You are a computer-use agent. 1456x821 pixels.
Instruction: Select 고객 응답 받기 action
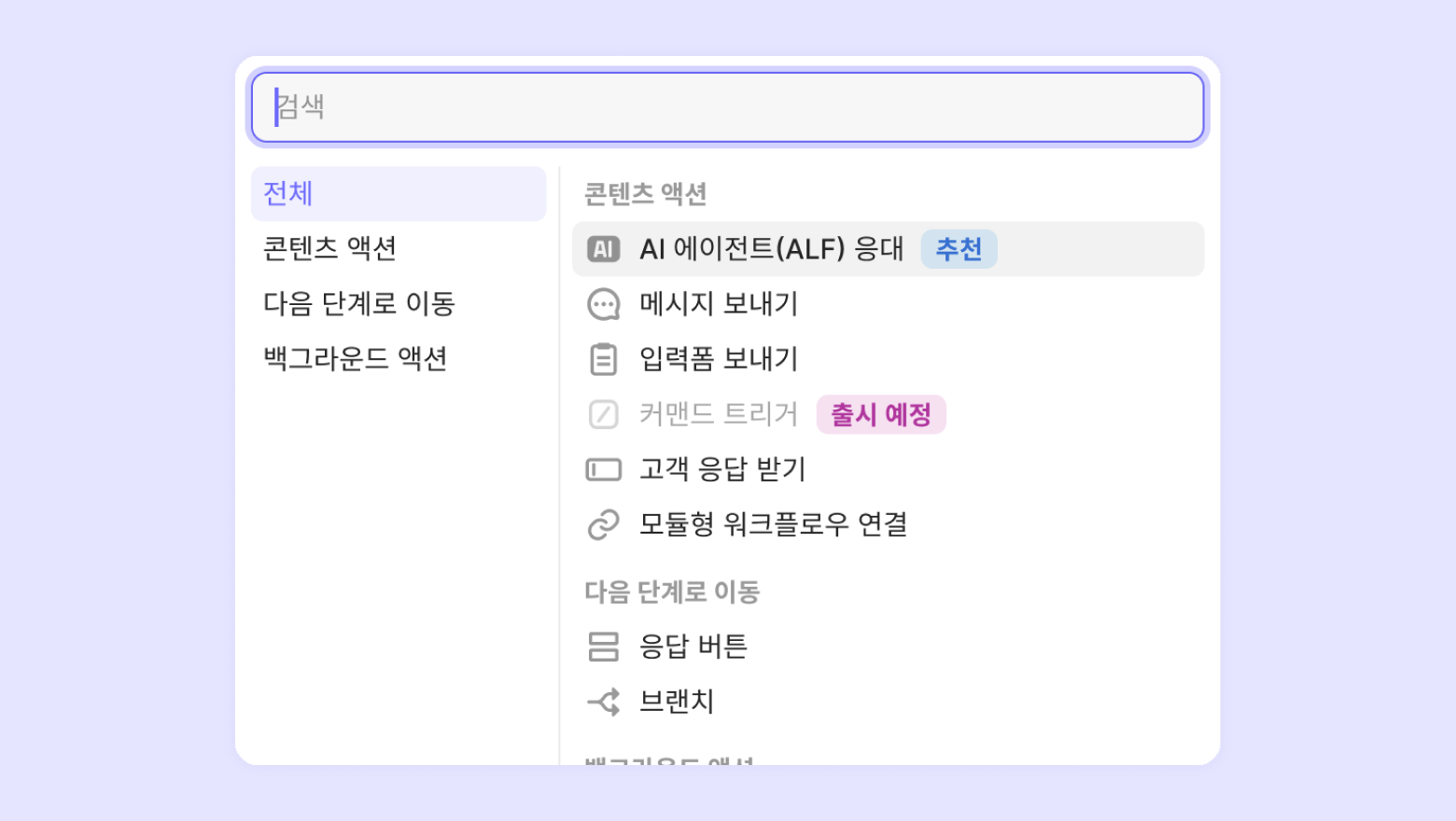[722, 469]
